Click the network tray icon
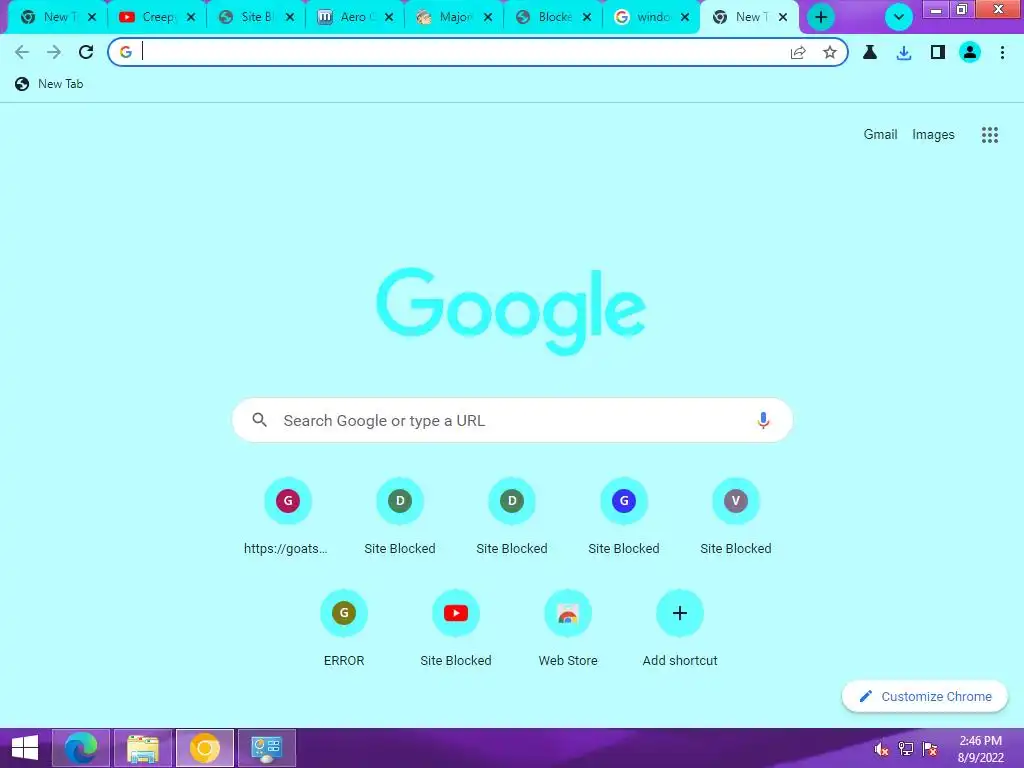 [906, 749]
